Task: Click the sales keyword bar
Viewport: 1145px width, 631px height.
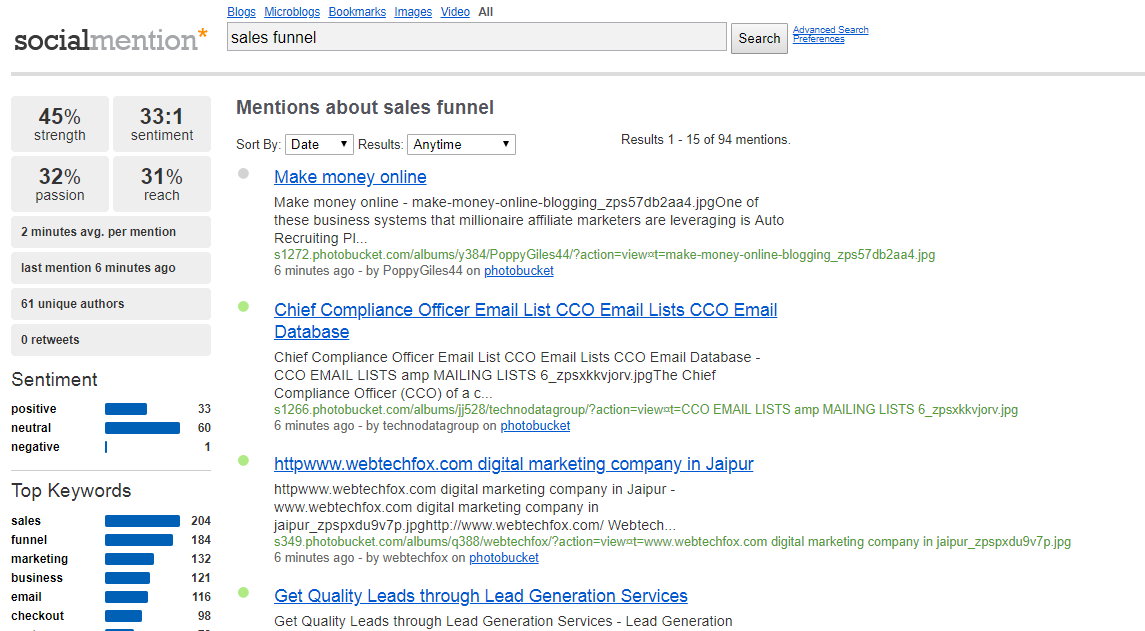Action: pyautogui.click(x=142, y=520)
